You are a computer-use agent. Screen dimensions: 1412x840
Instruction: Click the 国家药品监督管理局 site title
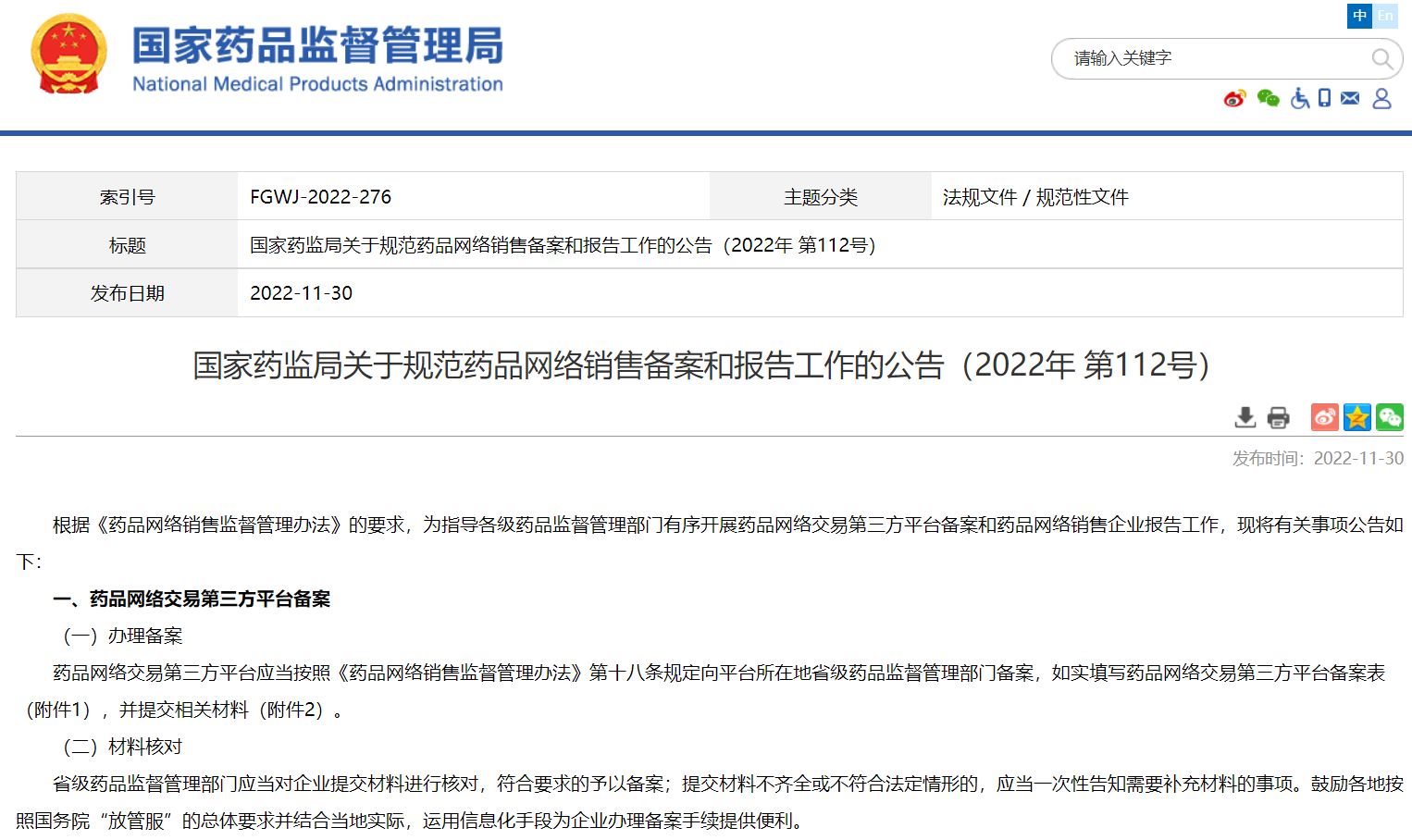(x=317, y=46)
